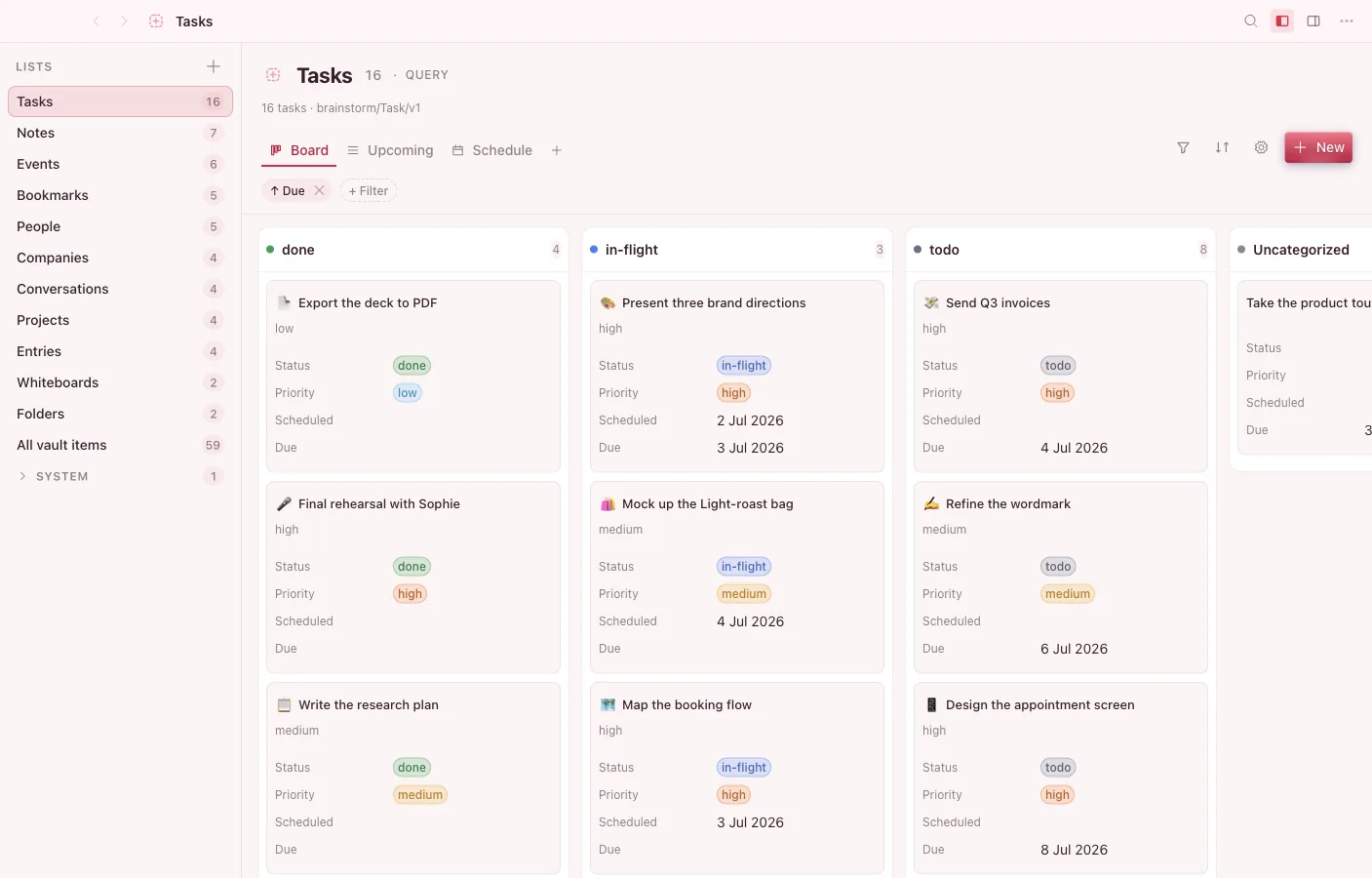
Task: Click the Map the booking flow map icon
Action: point(608,704)
